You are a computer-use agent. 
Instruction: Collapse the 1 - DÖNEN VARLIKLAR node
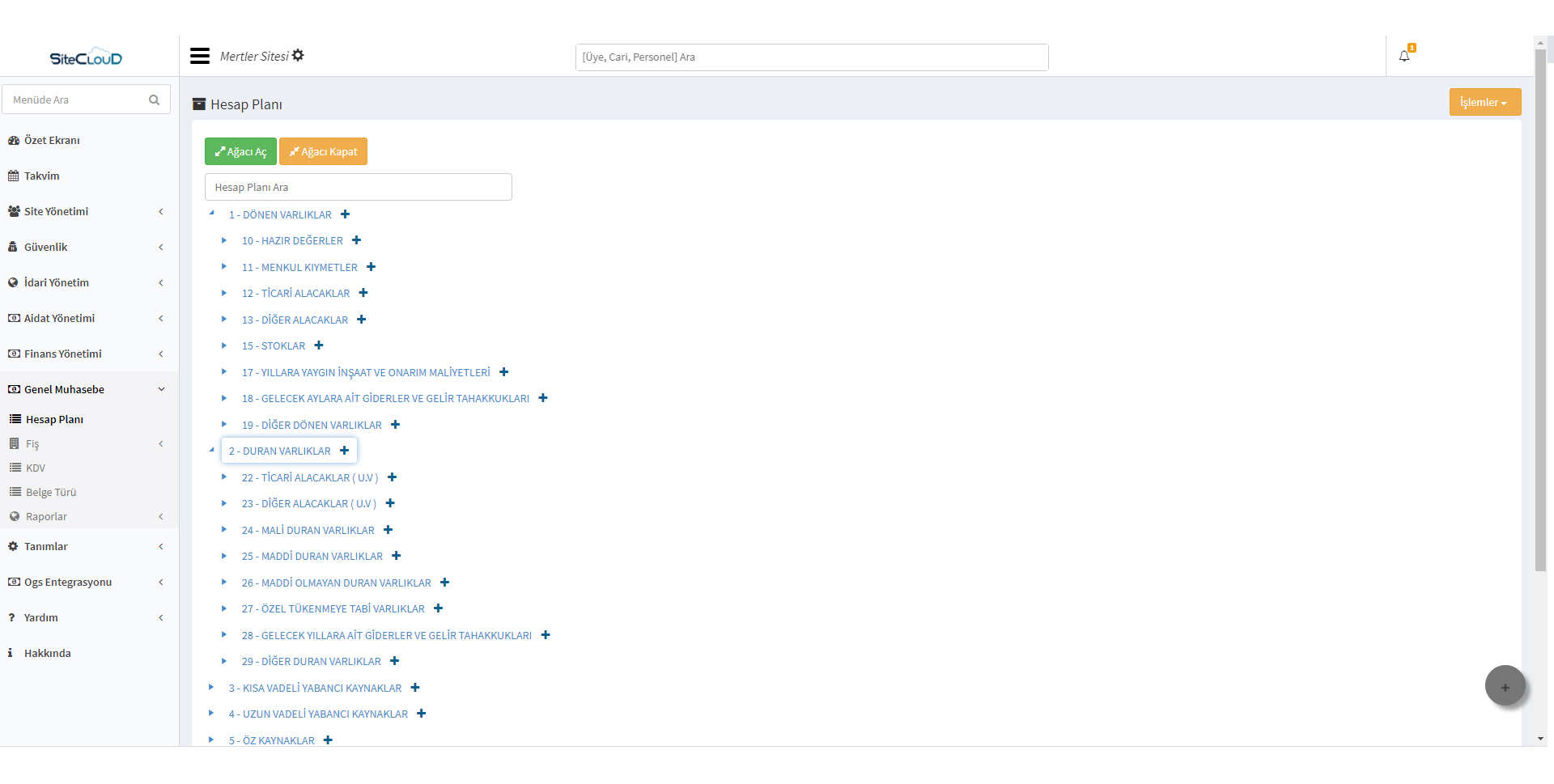coord(212,213)
